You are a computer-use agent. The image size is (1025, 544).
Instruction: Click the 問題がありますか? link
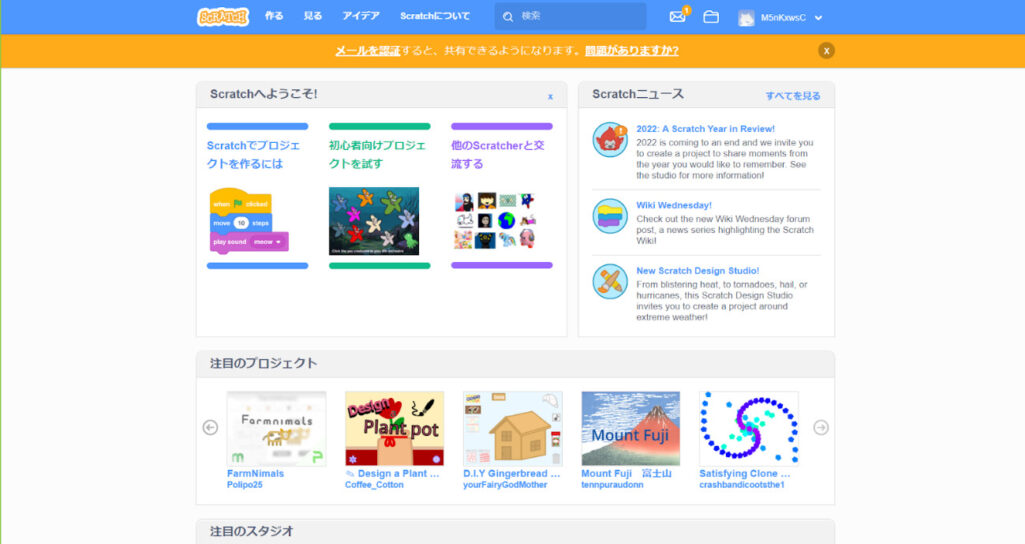point(631,50)
